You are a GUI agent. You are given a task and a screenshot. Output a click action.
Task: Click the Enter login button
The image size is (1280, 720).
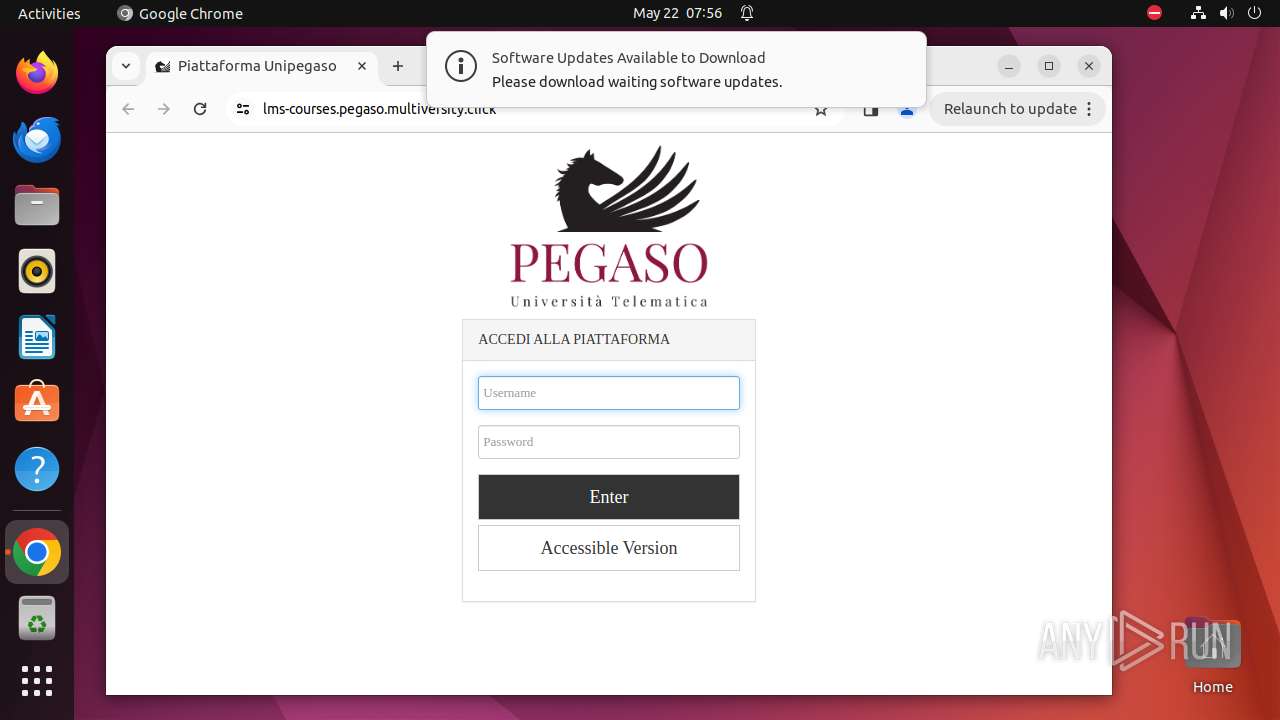609,497
